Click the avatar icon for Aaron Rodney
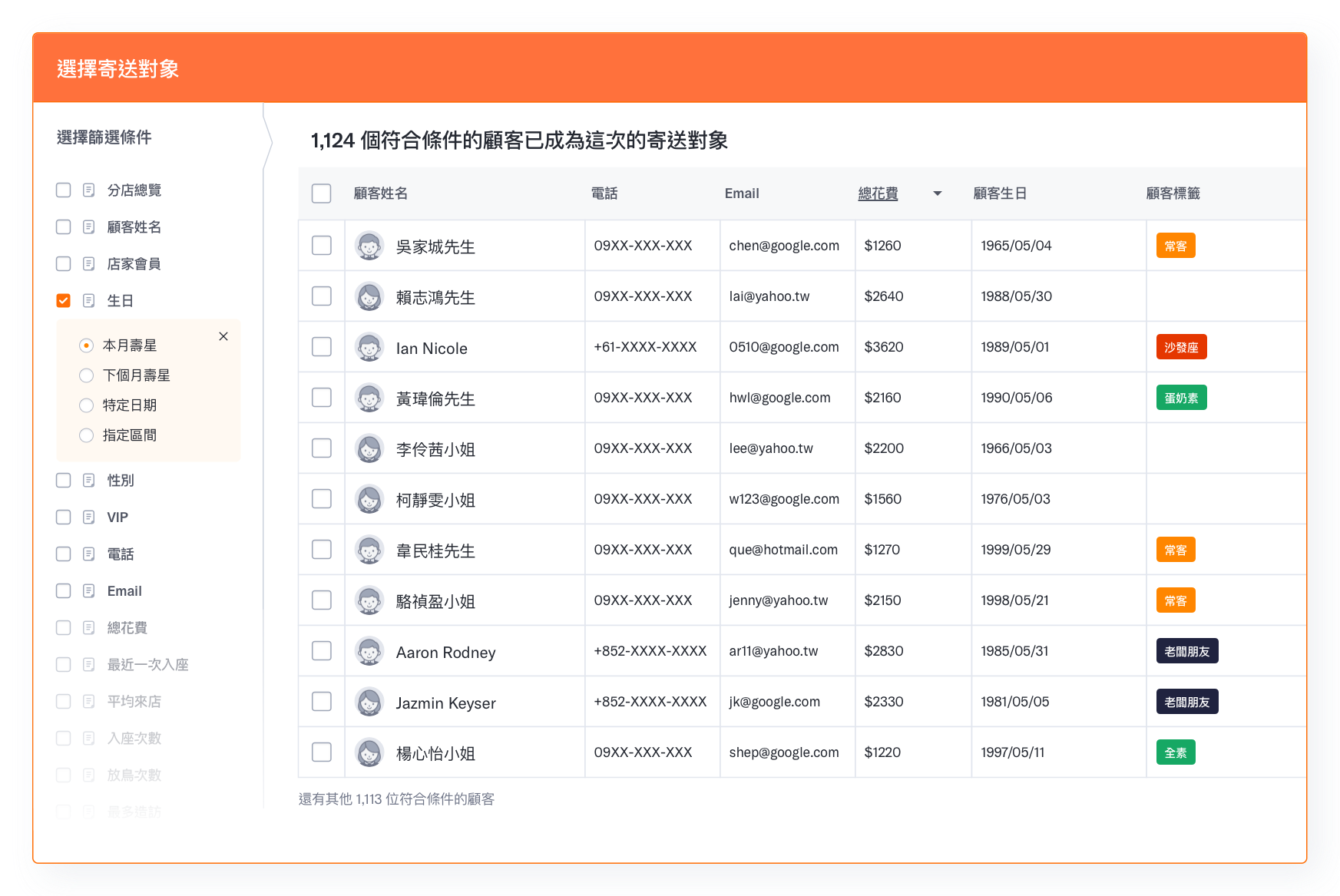 point(369,651)
